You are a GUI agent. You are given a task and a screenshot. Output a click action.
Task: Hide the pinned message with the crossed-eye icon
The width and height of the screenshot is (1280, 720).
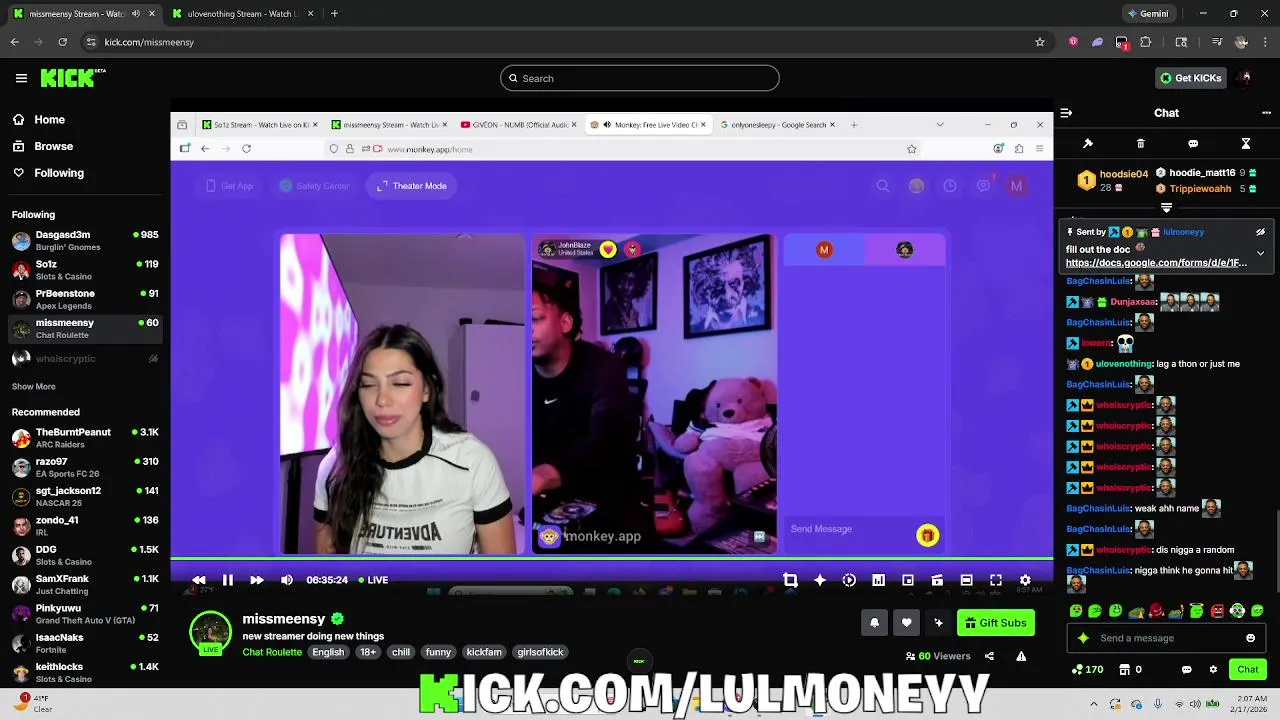[1260, 232]
